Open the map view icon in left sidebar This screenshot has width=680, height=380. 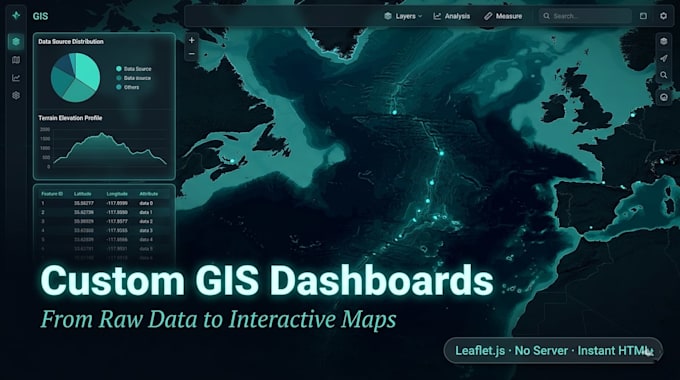[16, 60]
